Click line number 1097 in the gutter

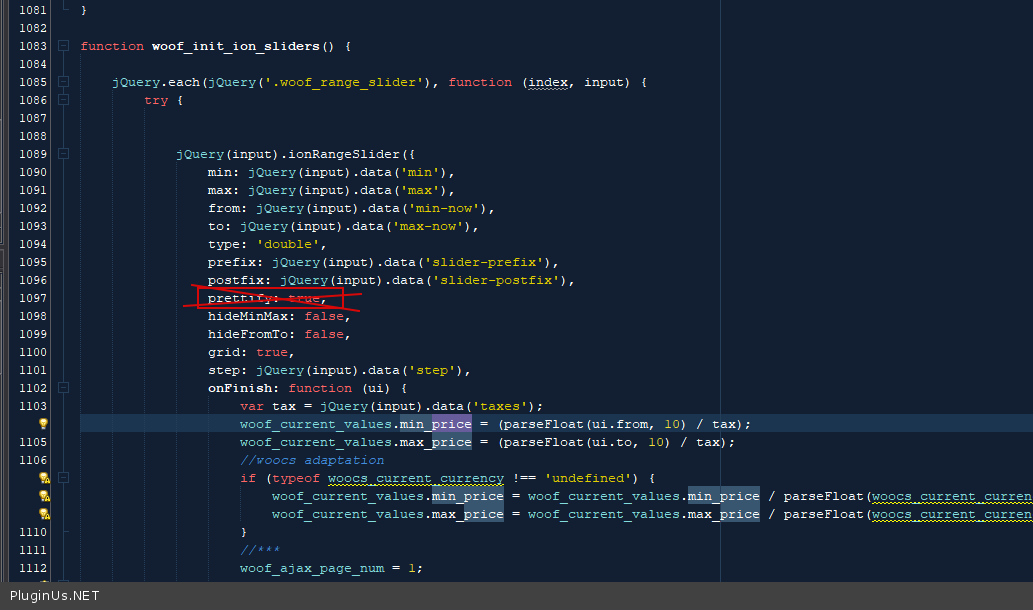pos(33,298)
